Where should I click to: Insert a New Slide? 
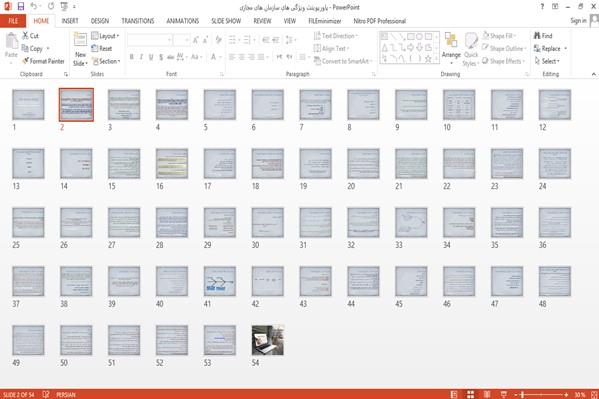[80, 50]
